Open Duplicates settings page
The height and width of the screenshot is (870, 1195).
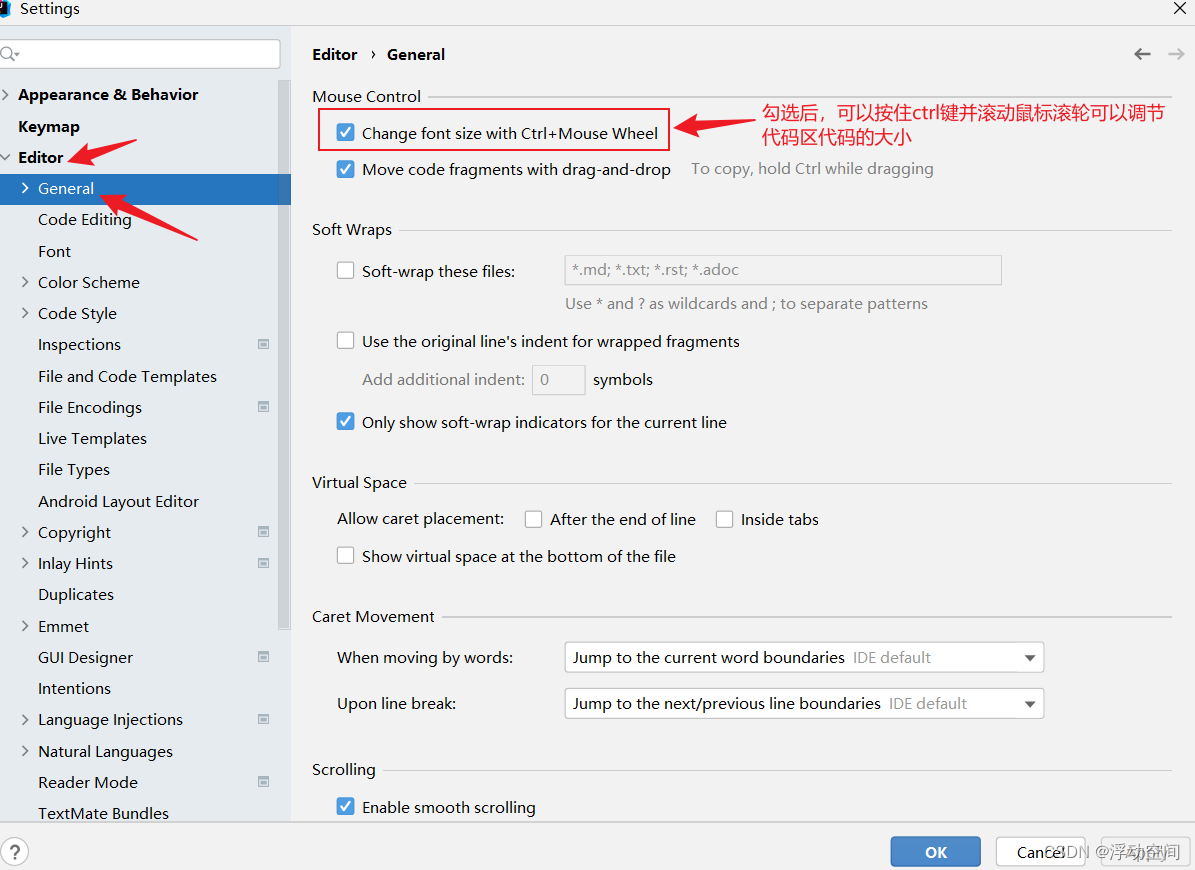(75, 594)
